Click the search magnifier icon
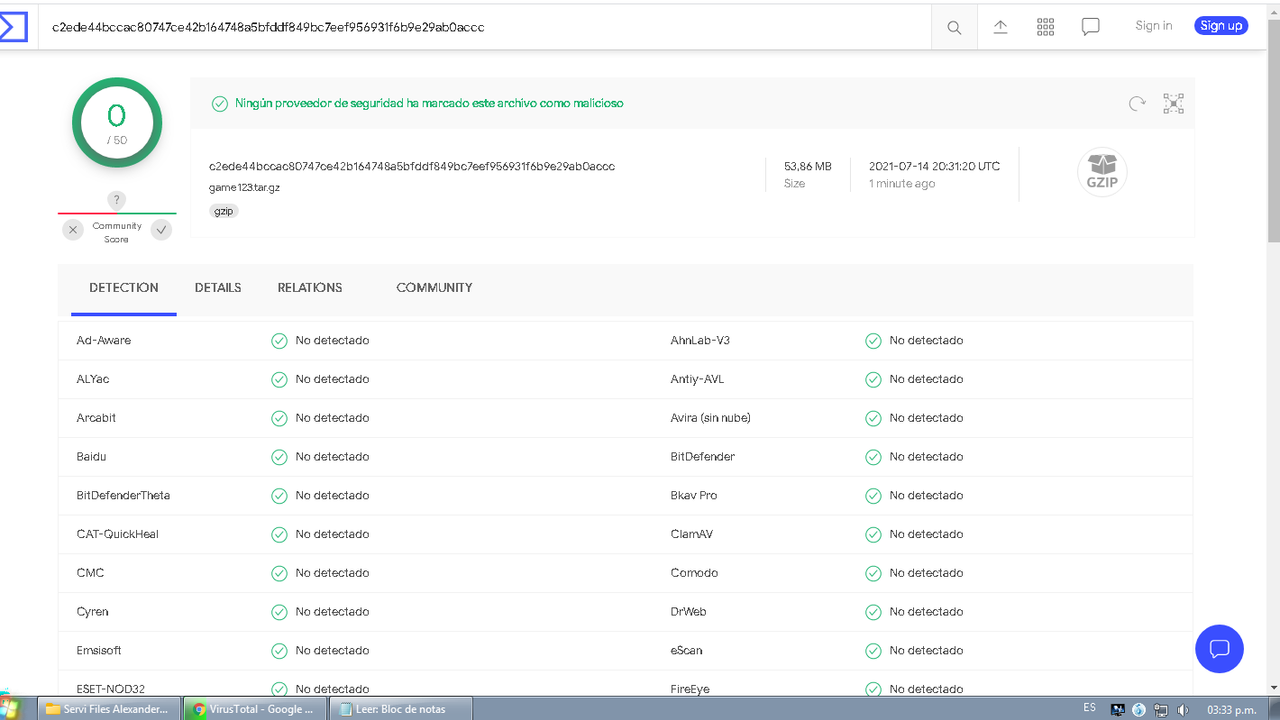 coord(954,28)
